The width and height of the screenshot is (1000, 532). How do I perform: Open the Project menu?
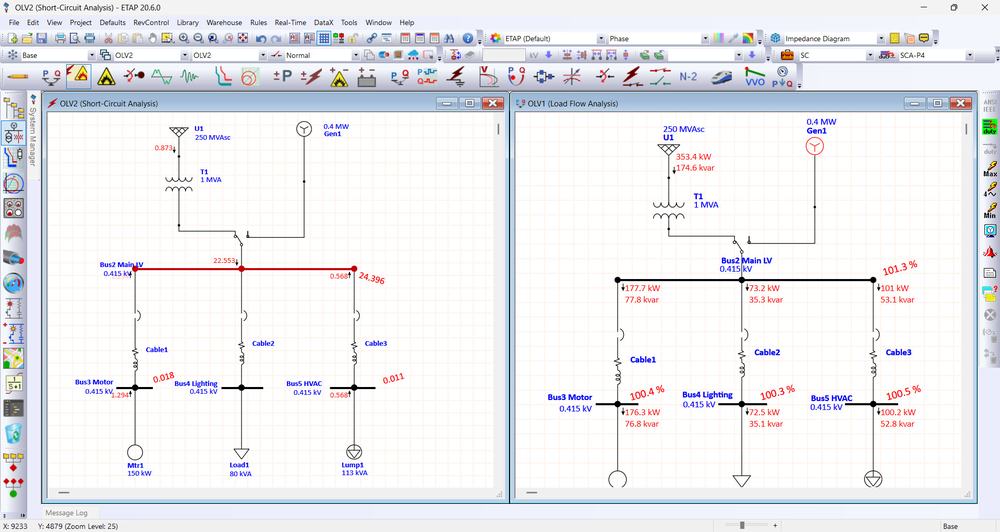tap(81, 22)
